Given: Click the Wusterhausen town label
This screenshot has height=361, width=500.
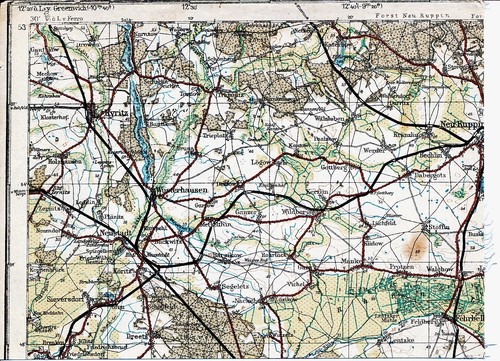Looking at the screenshot, I should tap(183, 190).
